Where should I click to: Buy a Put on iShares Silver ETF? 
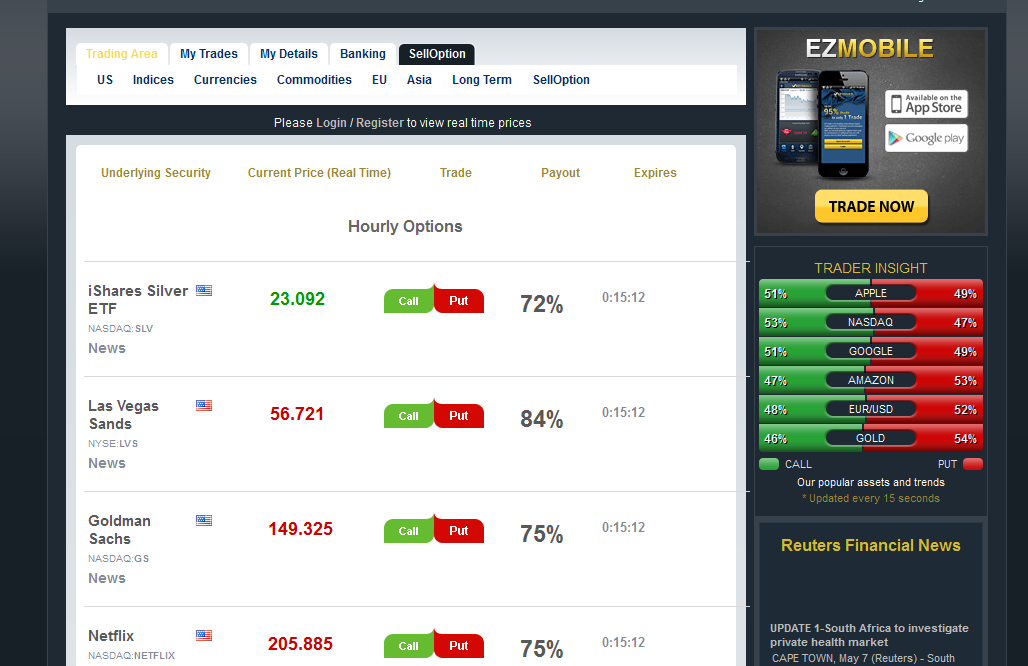tap(459, 301)
